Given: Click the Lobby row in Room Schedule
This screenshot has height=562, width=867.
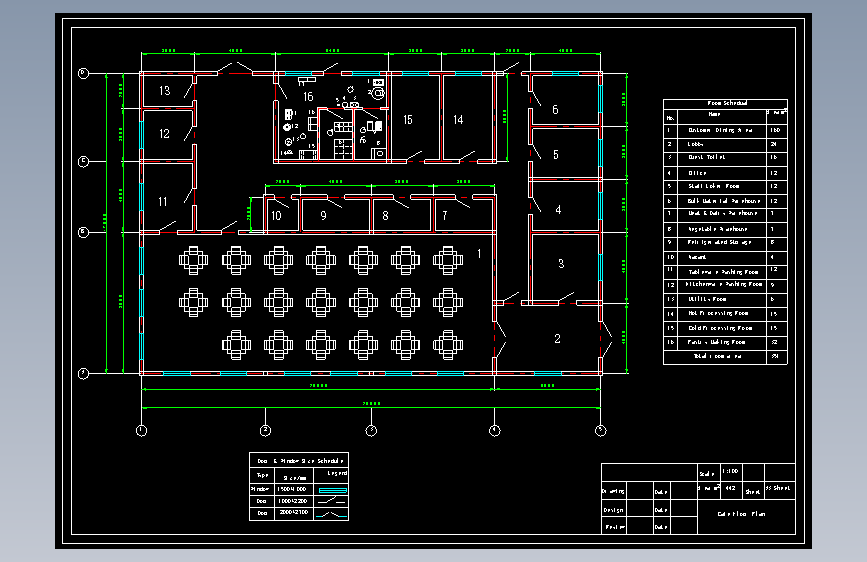Looking at the screenshot, I should [x=725, y=144].
